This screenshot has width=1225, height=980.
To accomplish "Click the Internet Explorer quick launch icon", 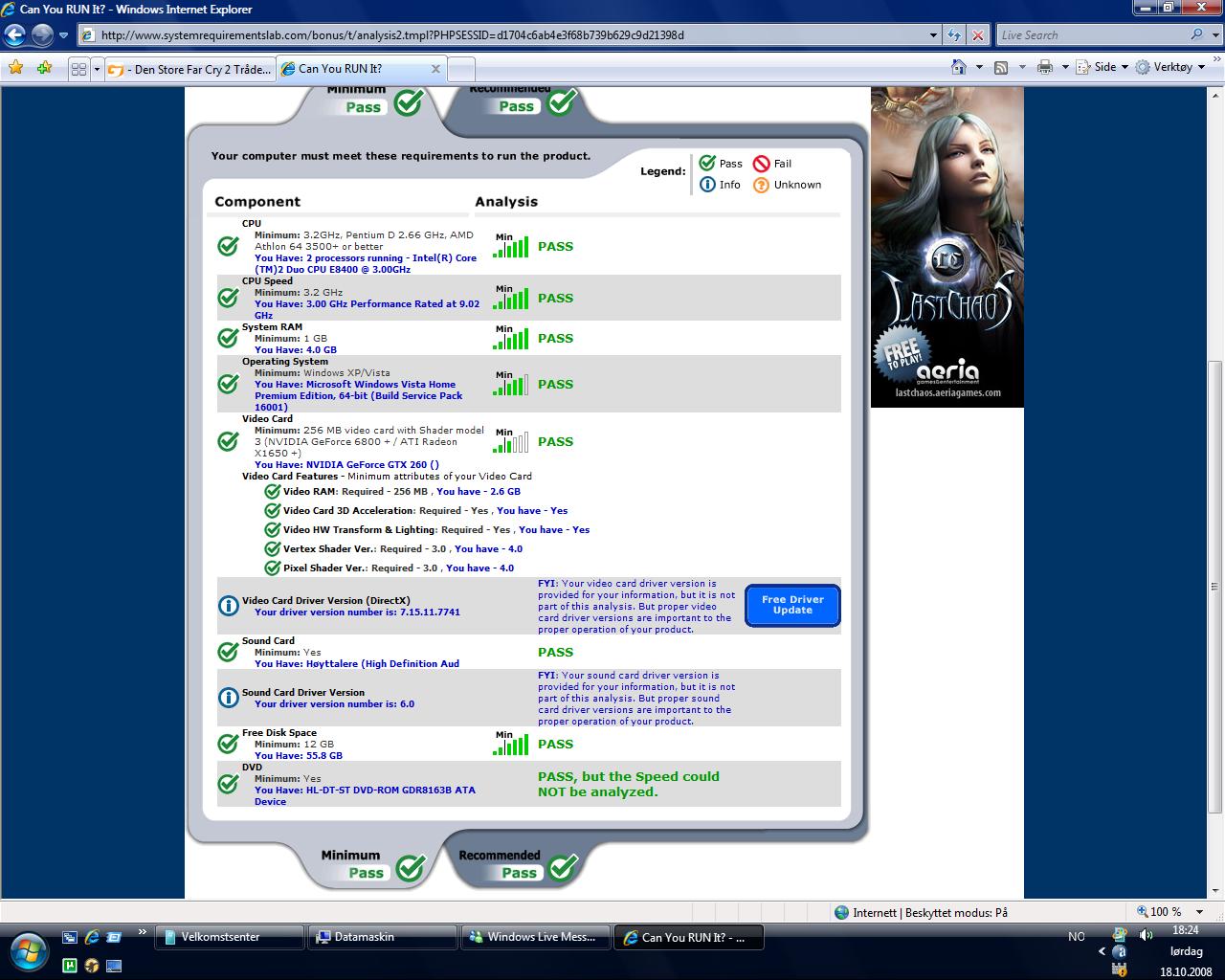I will click(x=92, y=937).
